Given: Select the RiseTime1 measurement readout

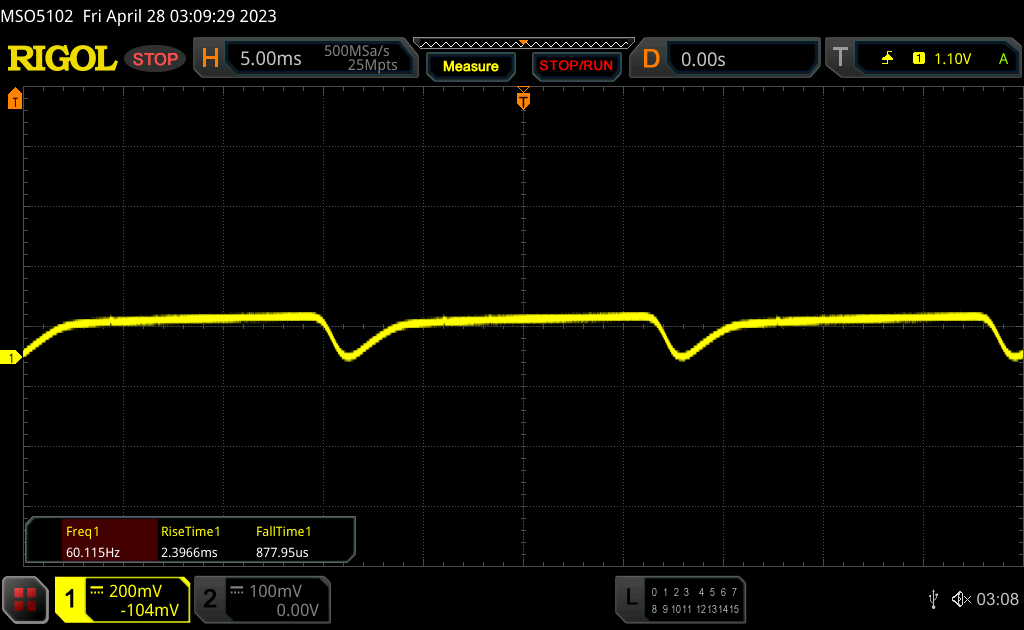Looking at the screenshot, I should point(190,541).
